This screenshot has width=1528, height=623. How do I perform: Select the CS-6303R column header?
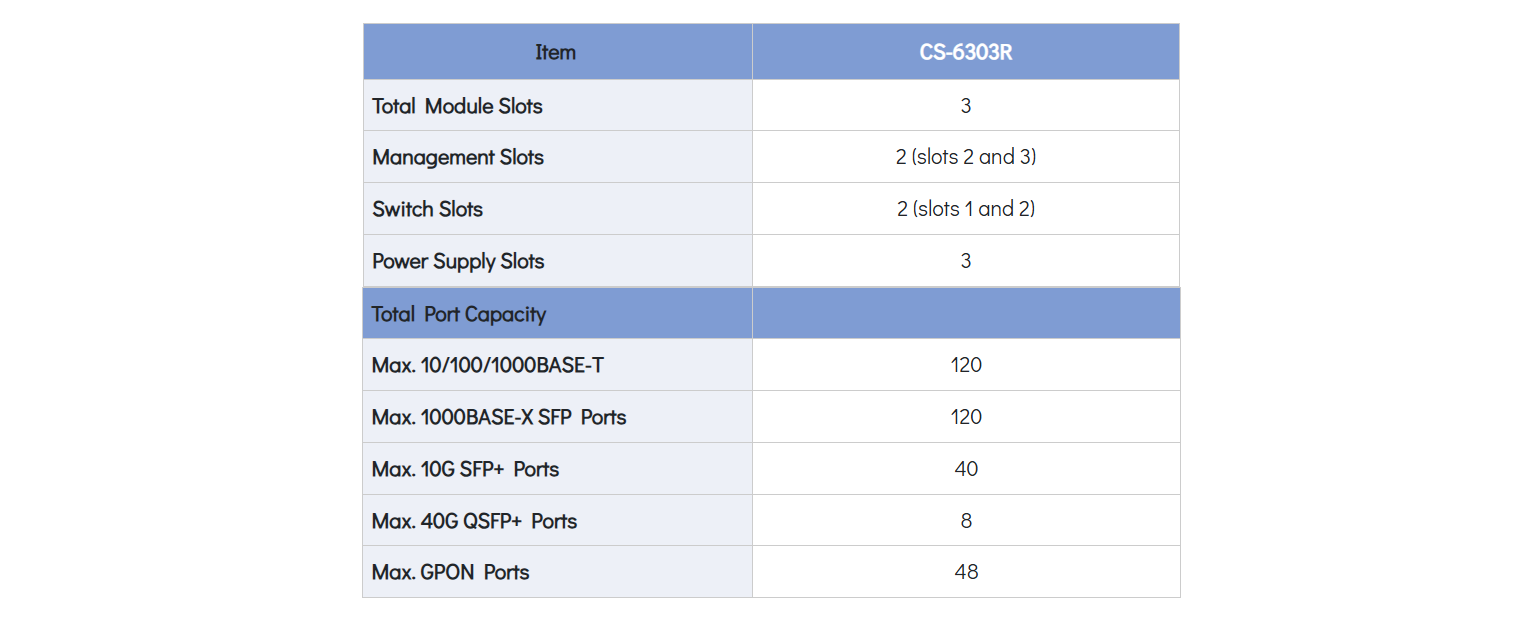965,52
